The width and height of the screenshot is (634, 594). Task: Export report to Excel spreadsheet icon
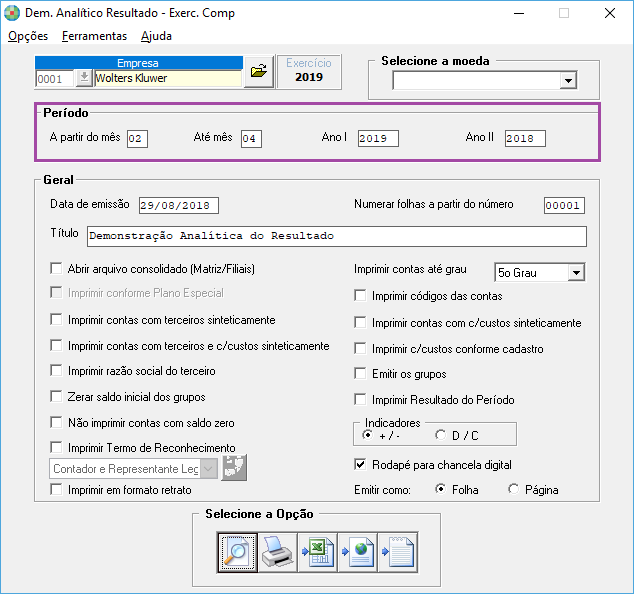coord(317,552)
